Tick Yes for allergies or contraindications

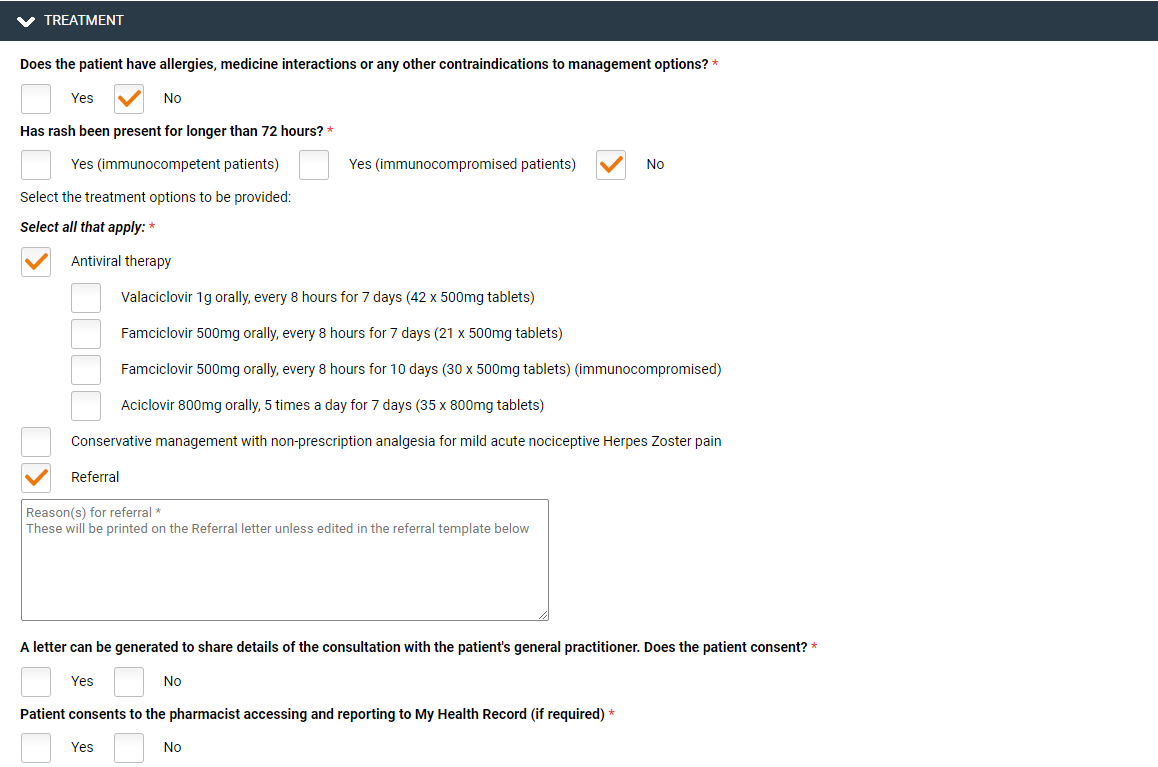pyautogui.click(x=36, y=98)
